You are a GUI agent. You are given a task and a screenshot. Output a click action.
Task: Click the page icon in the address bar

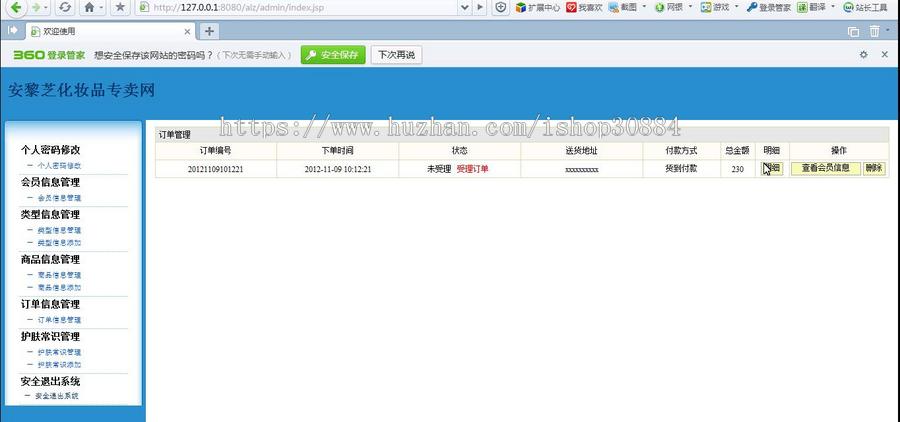(x=144, y=7)
